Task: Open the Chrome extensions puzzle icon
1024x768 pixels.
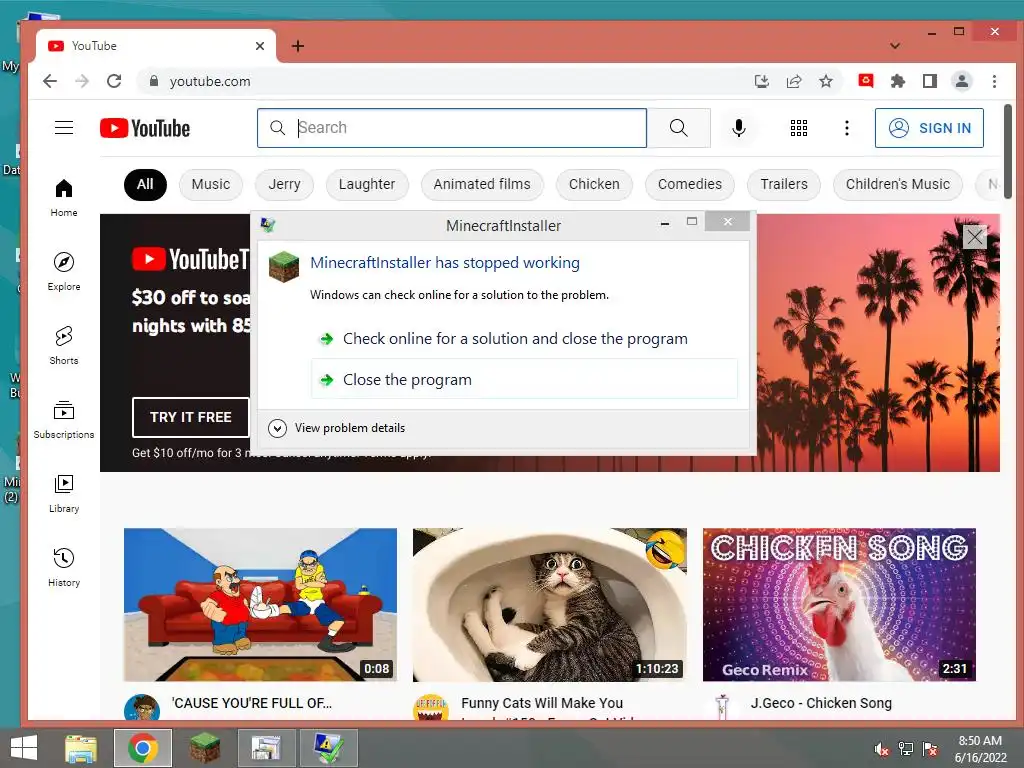Action: tap(898, 81)
